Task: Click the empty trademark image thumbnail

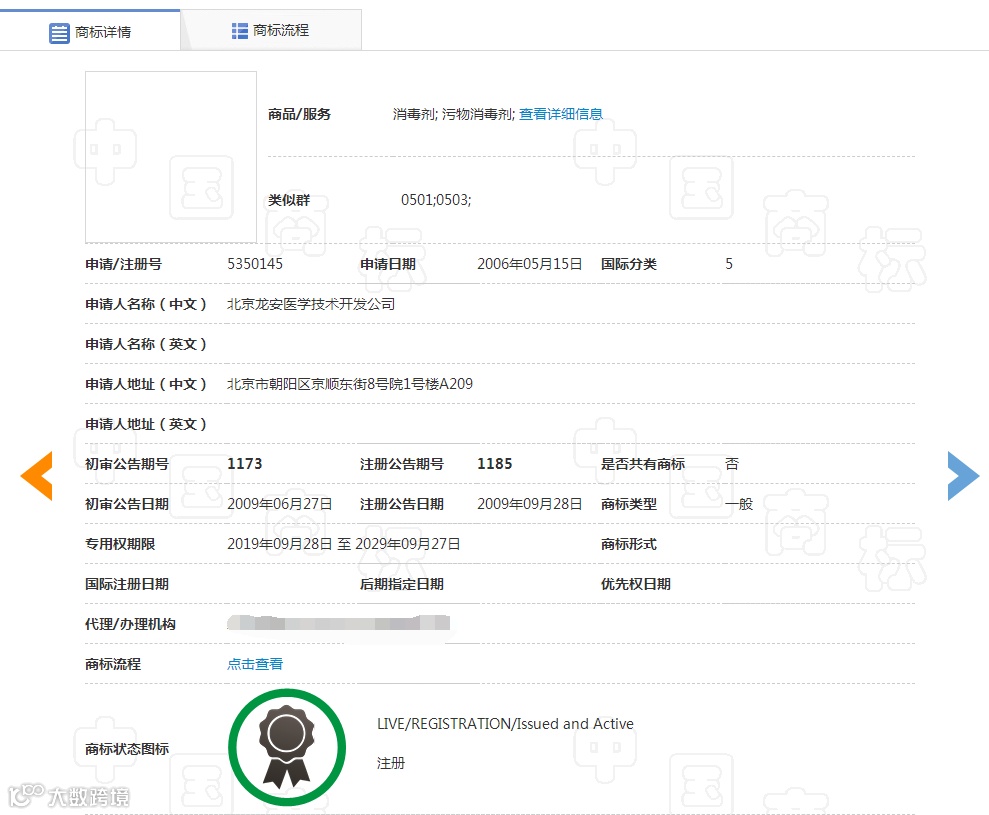Action: click(171, 157)
